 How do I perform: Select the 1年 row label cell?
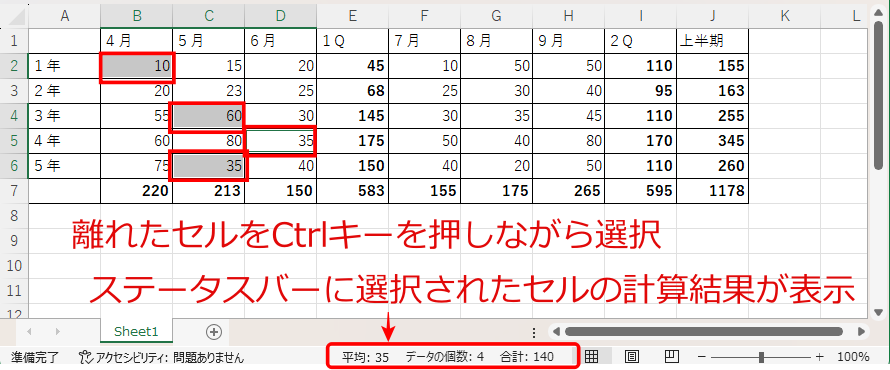pyautogui.click(x=64, y=66)
